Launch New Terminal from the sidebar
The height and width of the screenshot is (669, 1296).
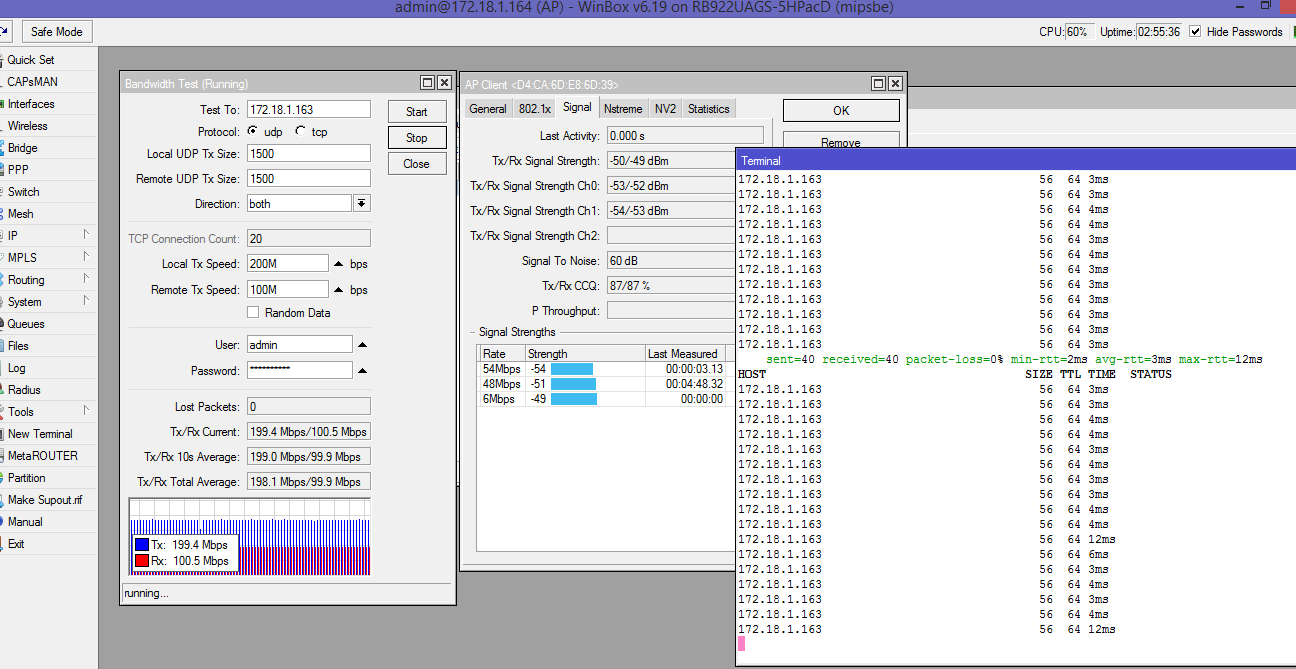[40, 434]
